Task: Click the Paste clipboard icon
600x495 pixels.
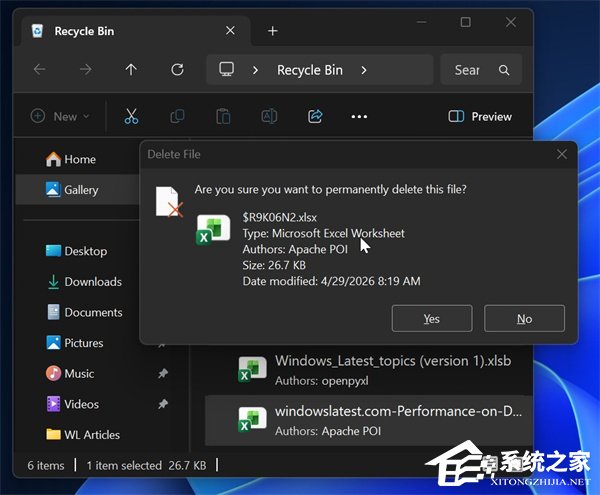Action: click(x=223, y=116)
